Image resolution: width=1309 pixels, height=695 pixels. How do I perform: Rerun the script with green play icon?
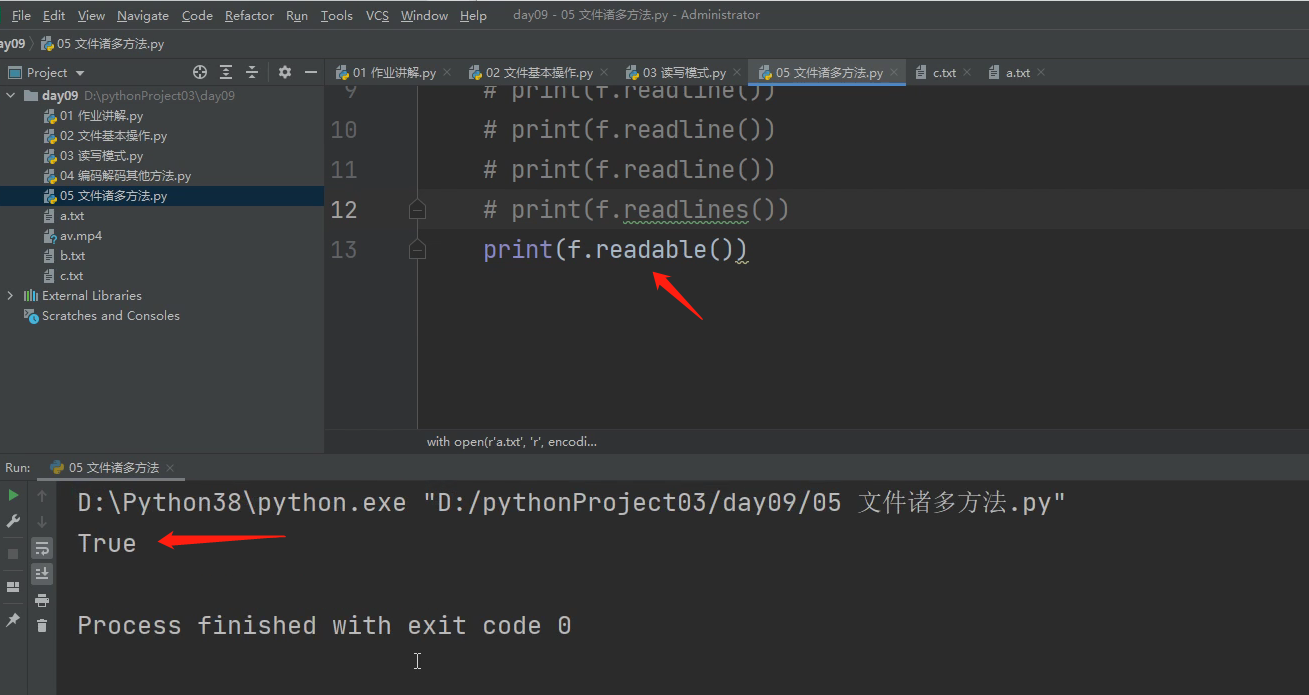click(x=13, y=495)
